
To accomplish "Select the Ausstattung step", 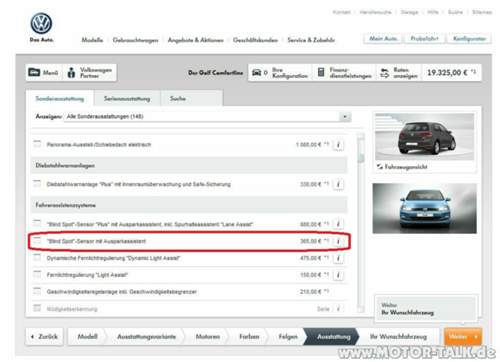I will (333, 337).
